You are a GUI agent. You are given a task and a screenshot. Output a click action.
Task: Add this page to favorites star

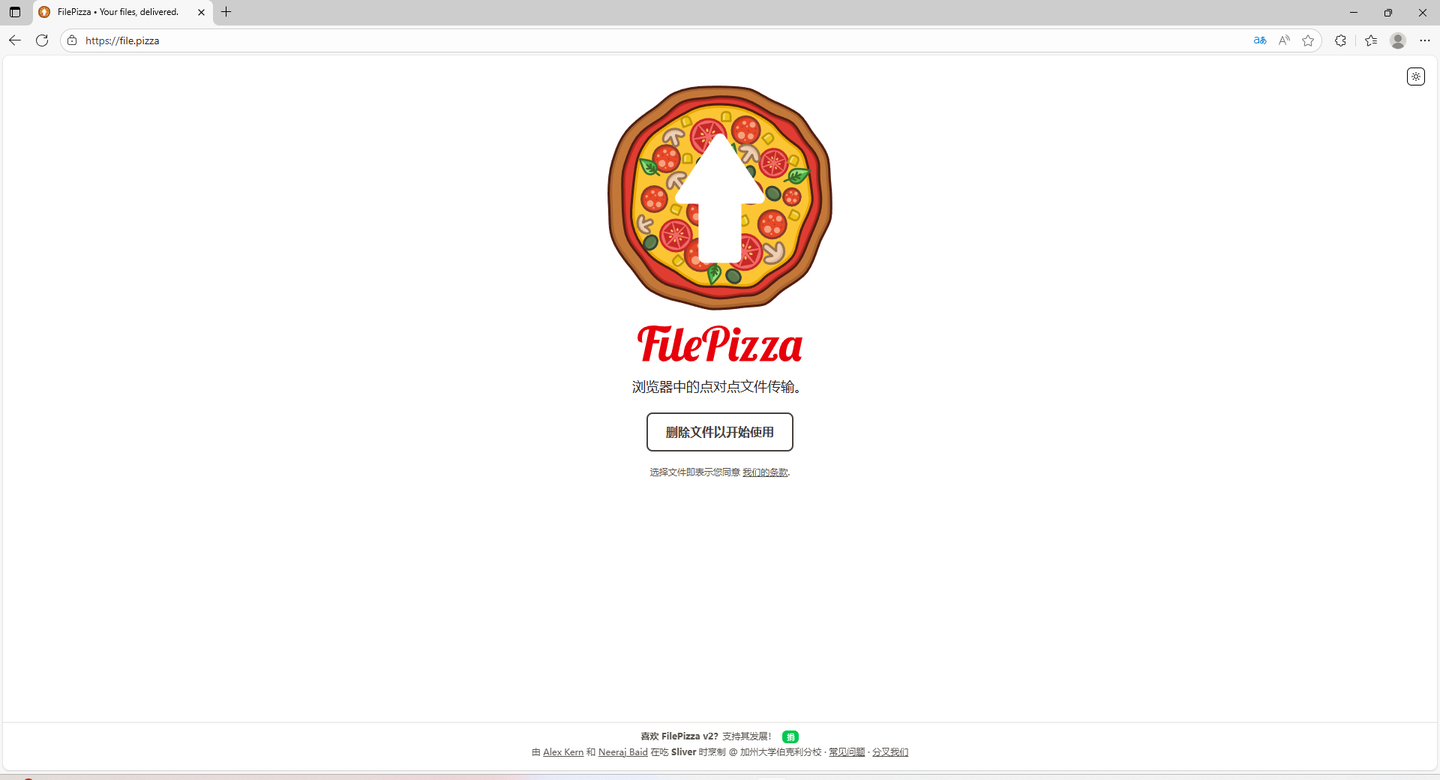click(x=1308, y=41)
